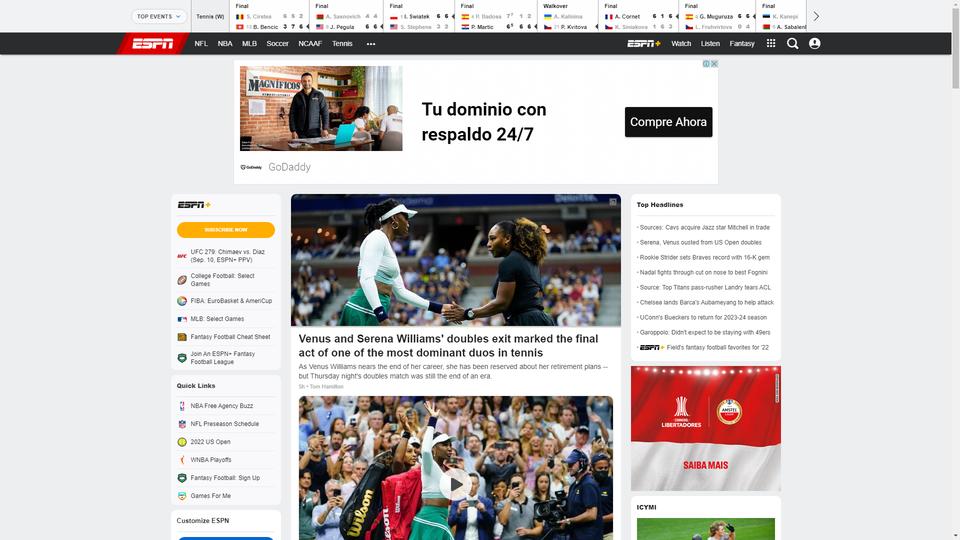Read Serena, Venus ousted from US Open doubles
The width and height of the screenshot is (960, 540).
(700, 242)
